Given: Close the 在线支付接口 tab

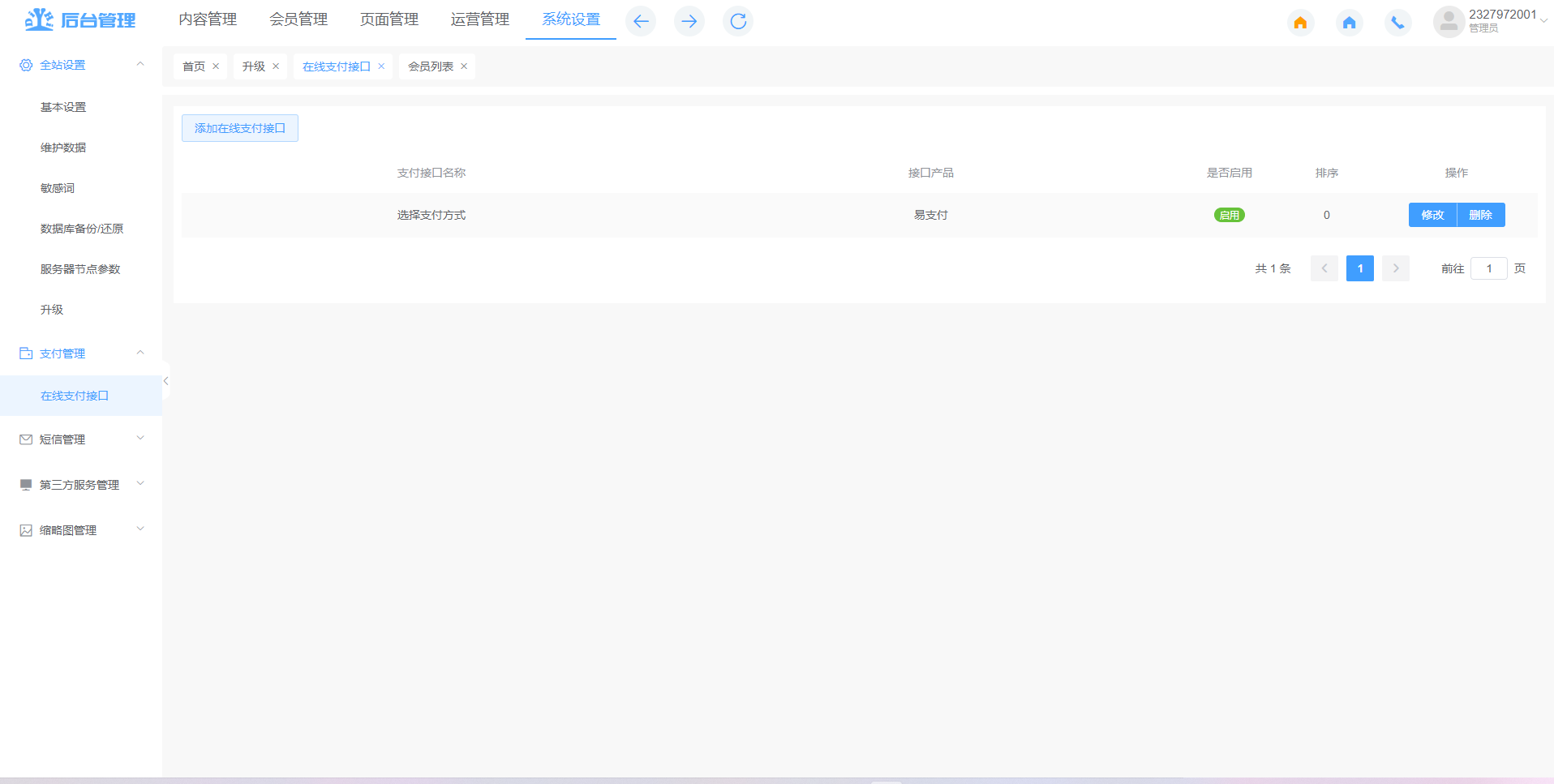Looking at the screenshot, I should [x=381, y=66].
